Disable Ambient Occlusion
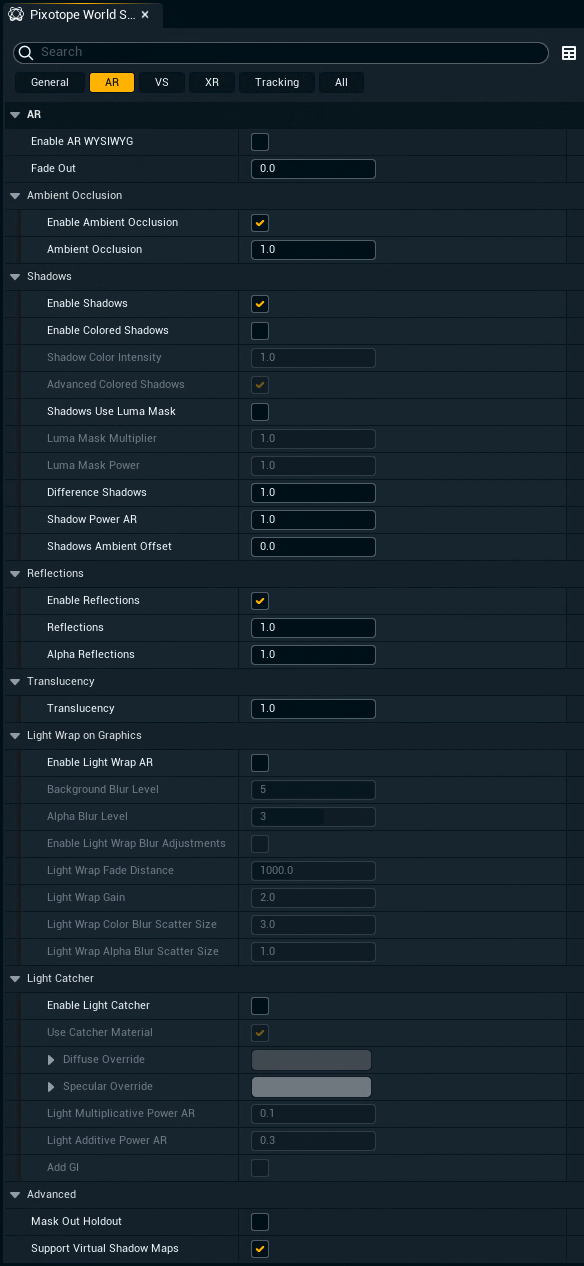The width and height of the screenshot is (584, 1266). pos(259,222)
